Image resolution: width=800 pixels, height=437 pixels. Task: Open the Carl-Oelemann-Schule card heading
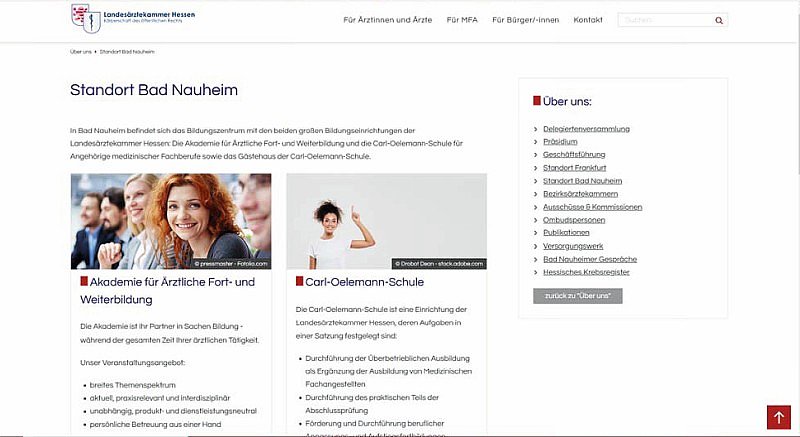[x=364, y=282]
